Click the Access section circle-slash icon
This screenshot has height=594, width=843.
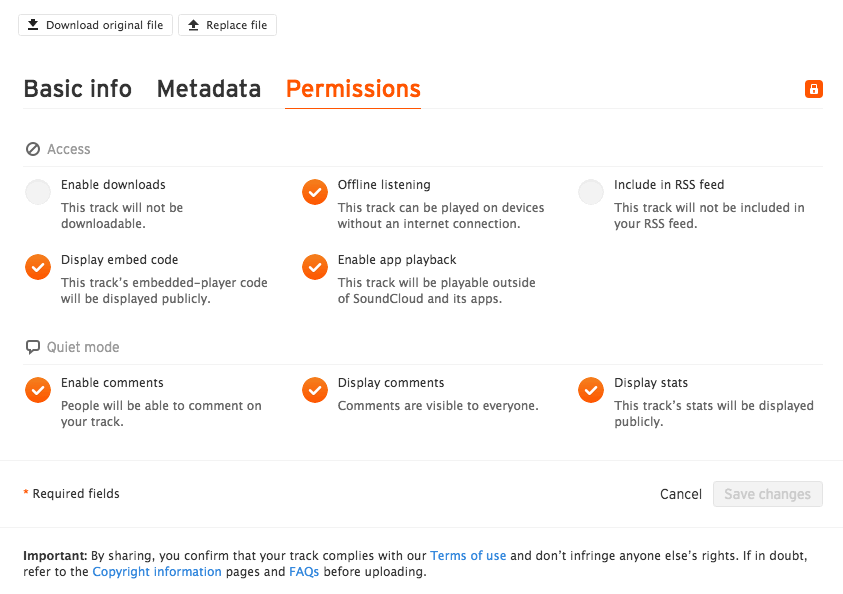click(x=33, y=149)
